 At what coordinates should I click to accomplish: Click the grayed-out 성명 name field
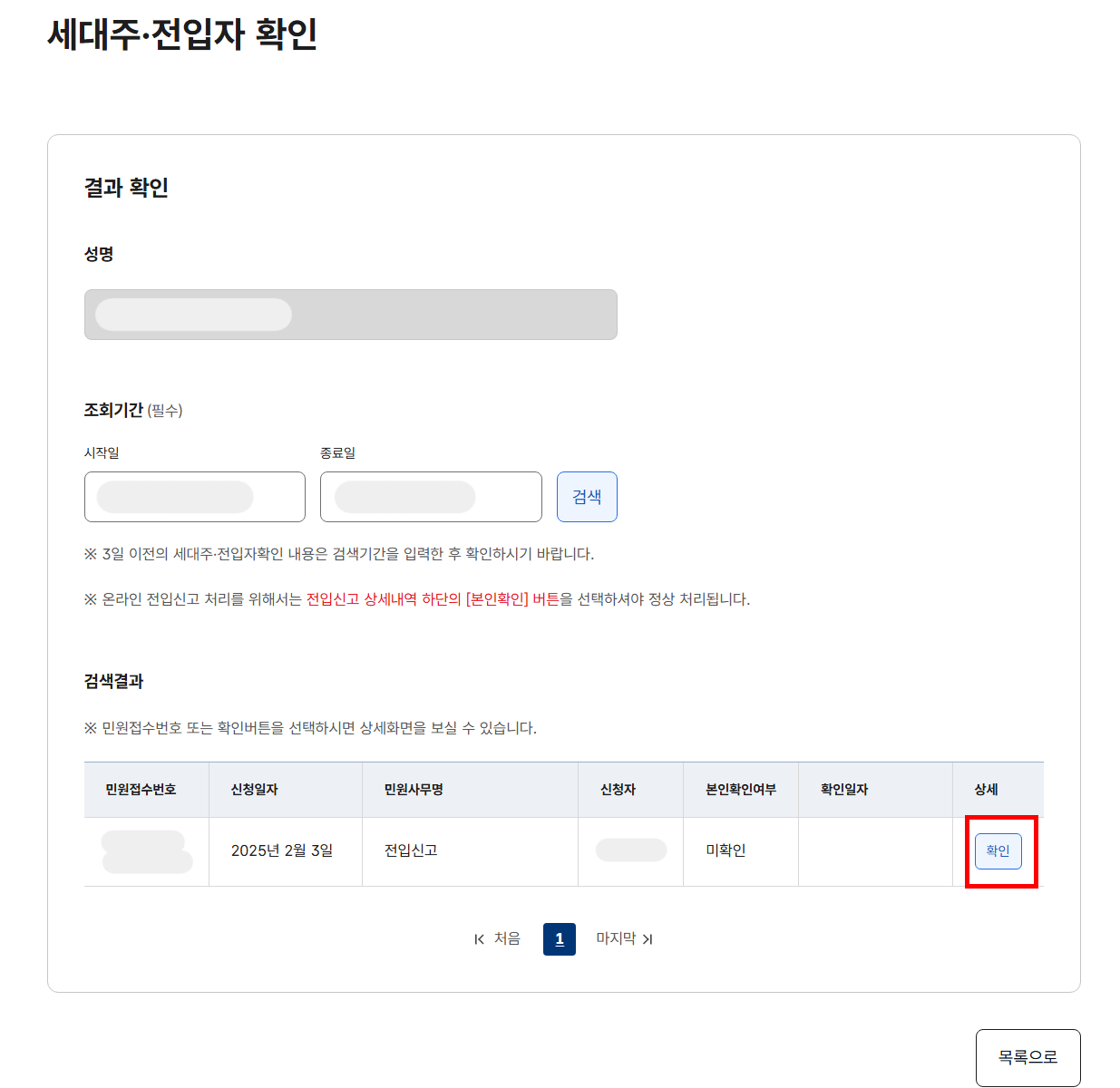350,315
